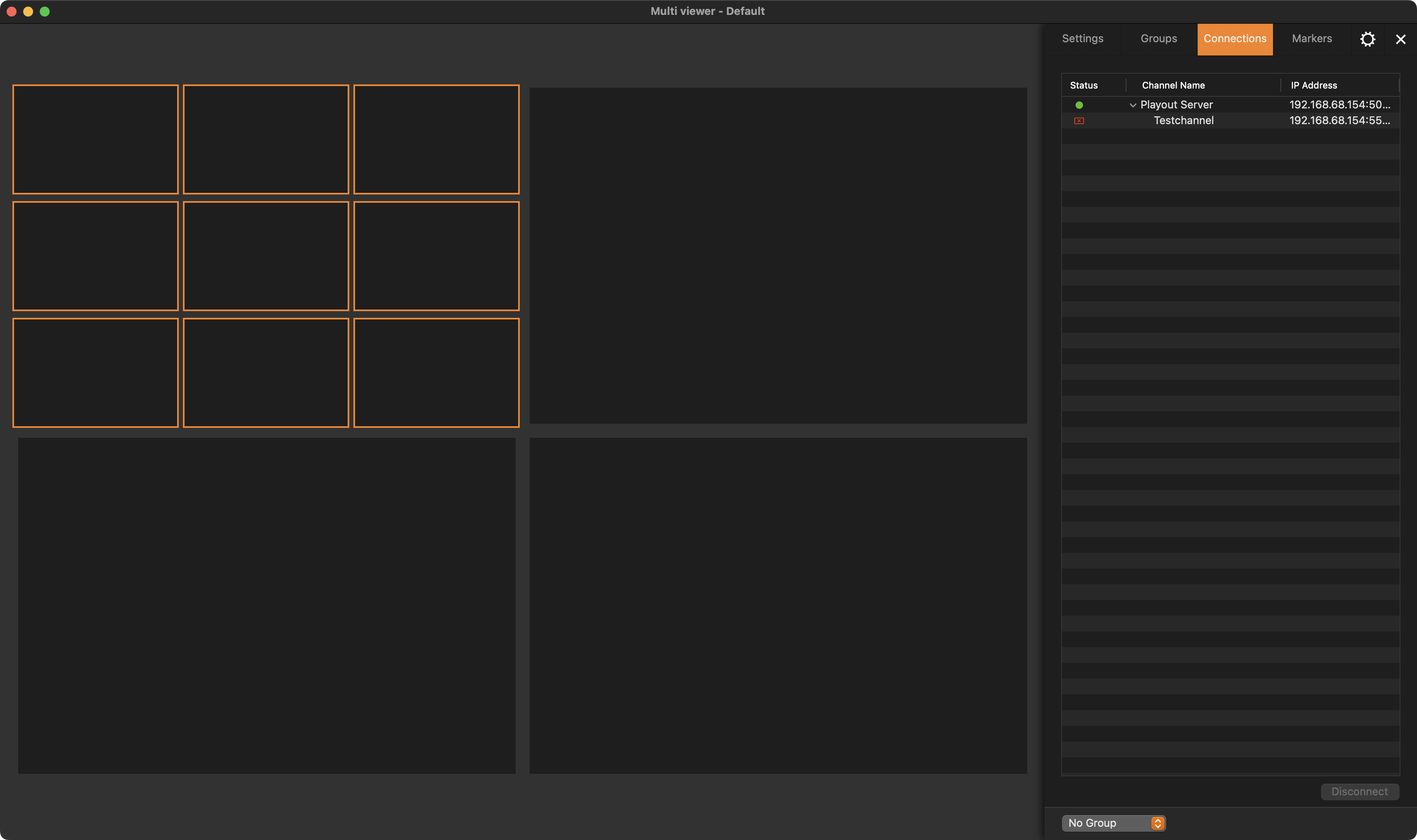Select the Testchannel row
1417x840 pixels.
1230,120
